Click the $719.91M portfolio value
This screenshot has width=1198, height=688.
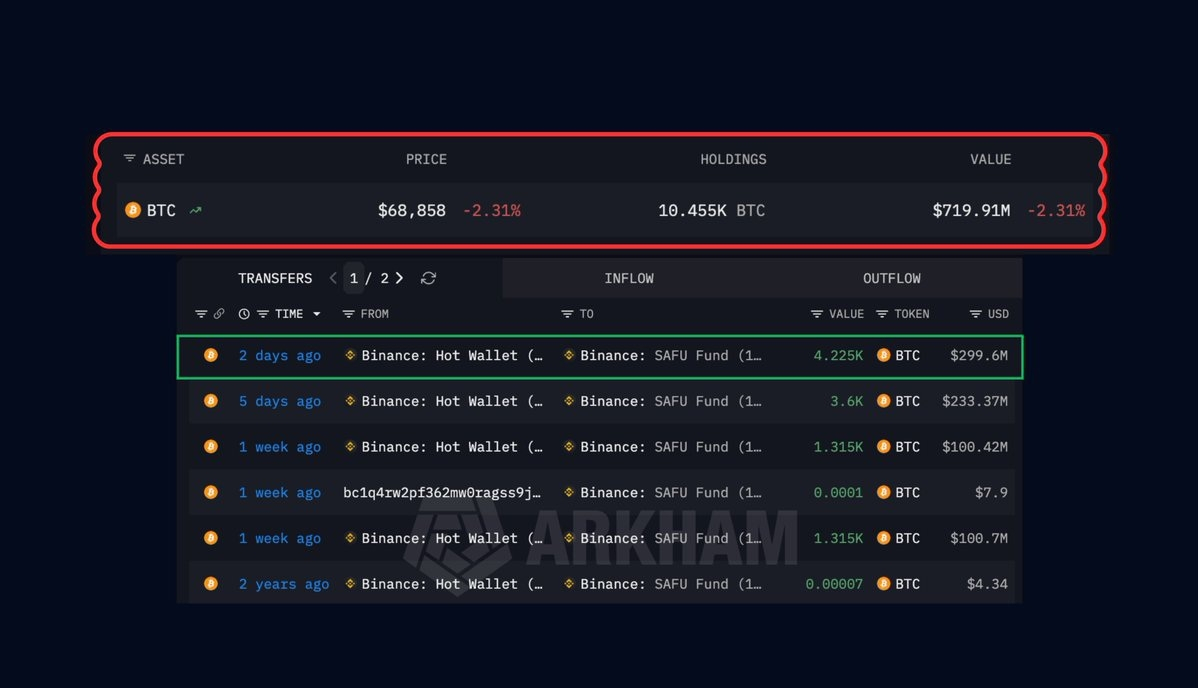[971, 210]
